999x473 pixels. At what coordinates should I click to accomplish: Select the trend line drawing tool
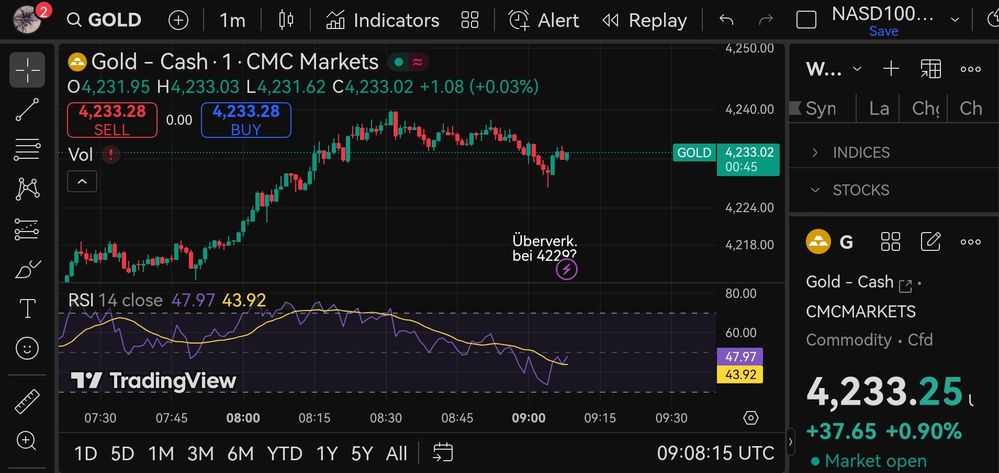(27, 110)
